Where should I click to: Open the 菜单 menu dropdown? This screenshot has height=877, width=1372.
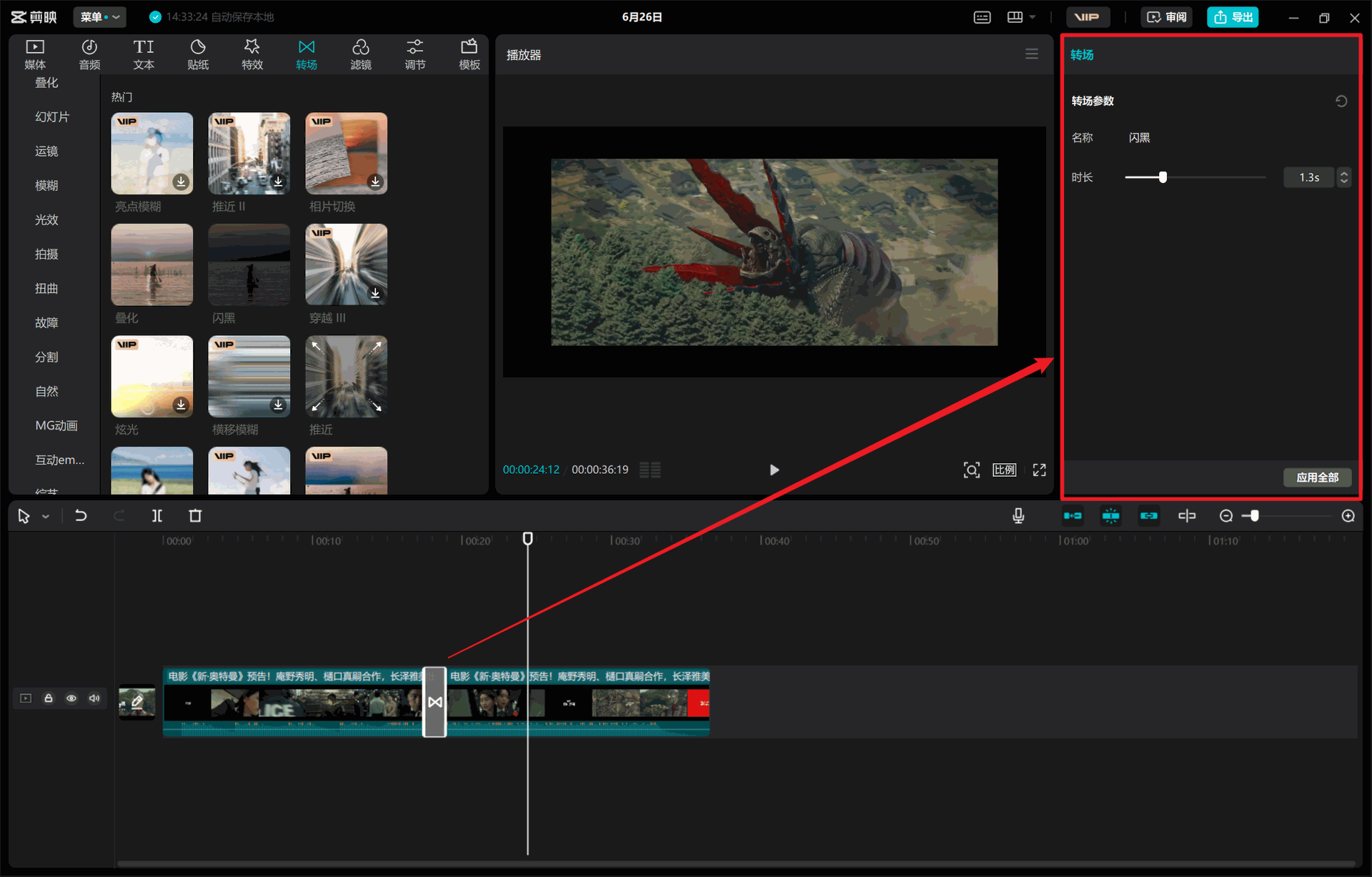tap(99, 16)
